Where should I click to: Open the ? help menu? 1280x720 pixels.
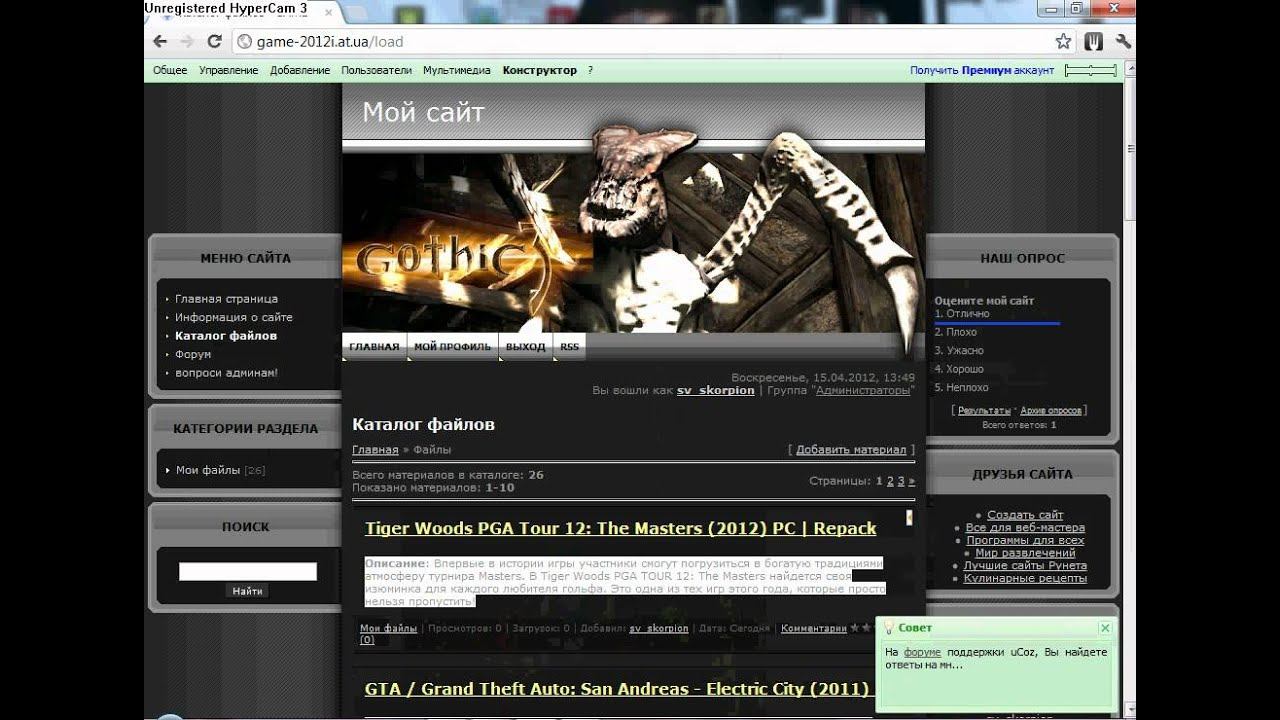tap(590, 71)
